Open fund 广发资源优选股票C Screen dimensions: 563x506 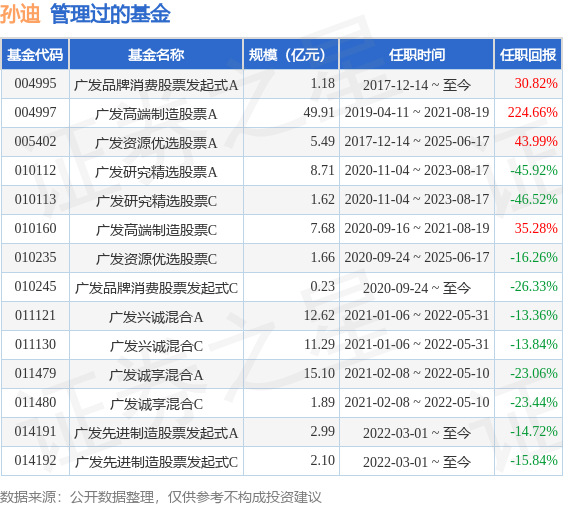pyautogui.click(x=156, y=259)
